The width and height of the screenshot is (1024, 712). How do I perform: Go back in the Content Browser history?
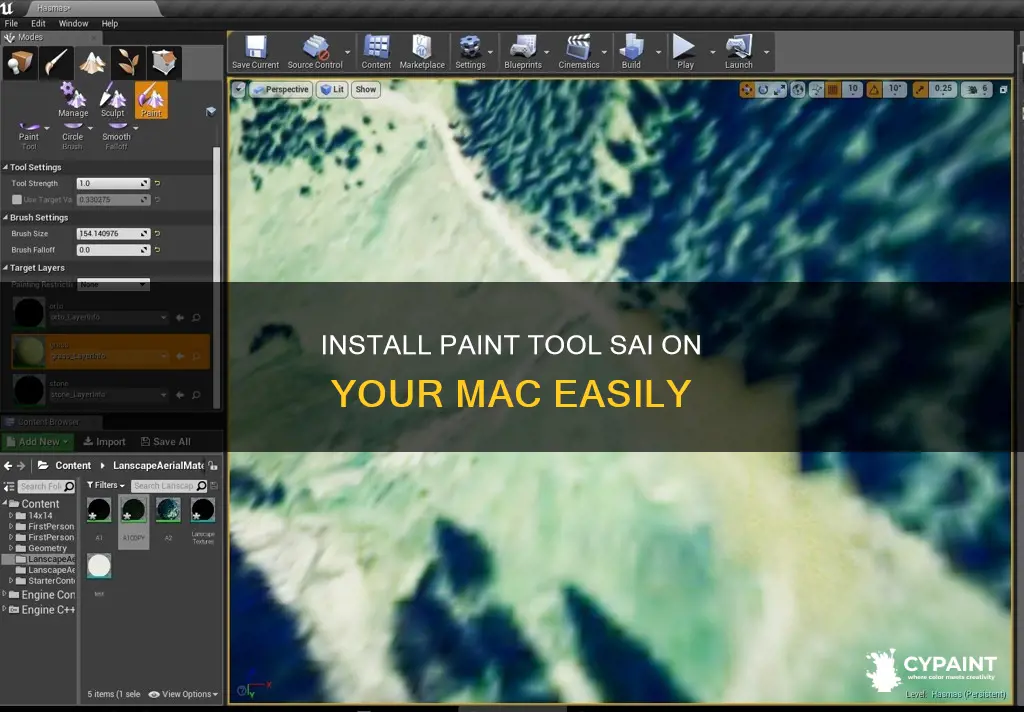tap(8, 466)
